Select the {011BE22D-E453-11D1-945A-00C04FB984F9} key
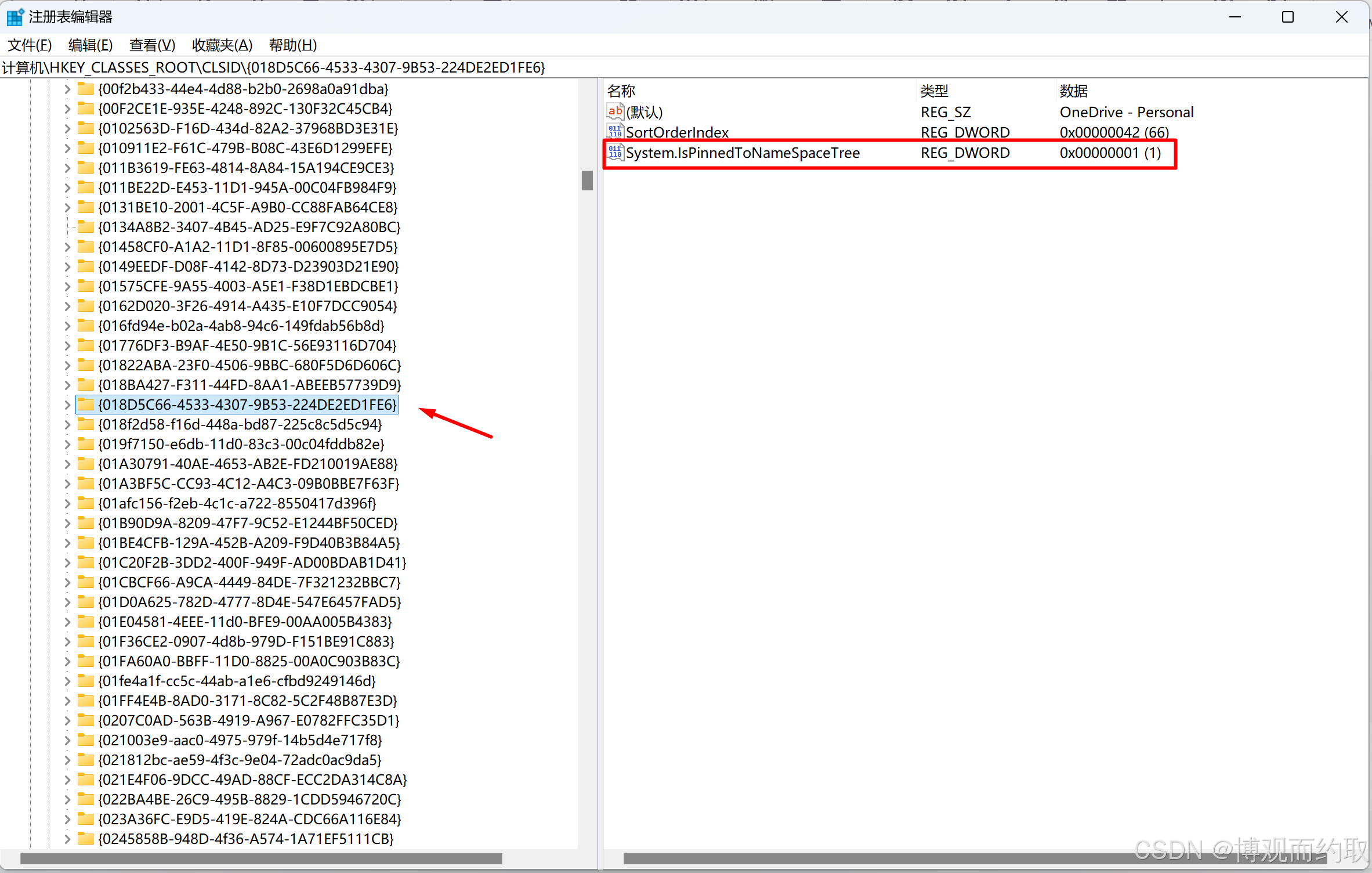 pos(247,187)
